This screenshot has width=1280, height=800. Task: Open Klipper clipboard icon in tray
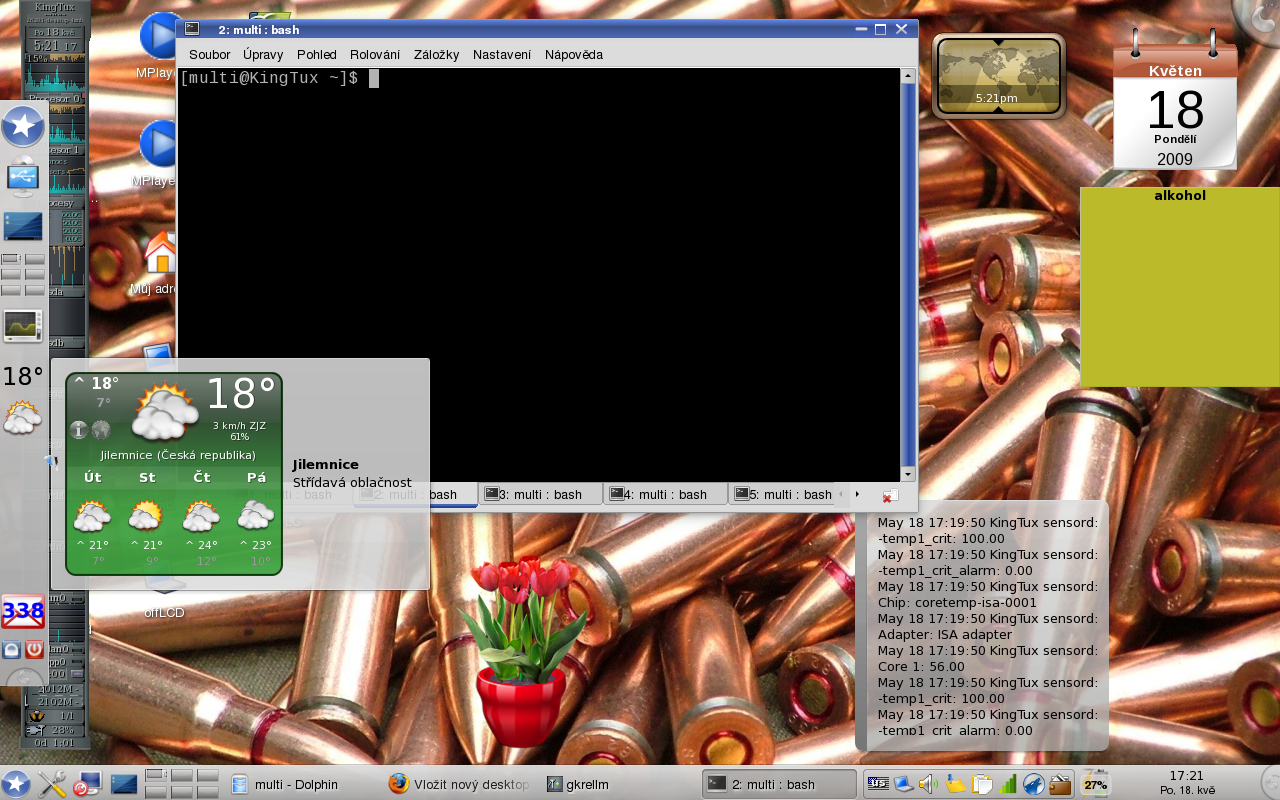click(x=982, y=784)
